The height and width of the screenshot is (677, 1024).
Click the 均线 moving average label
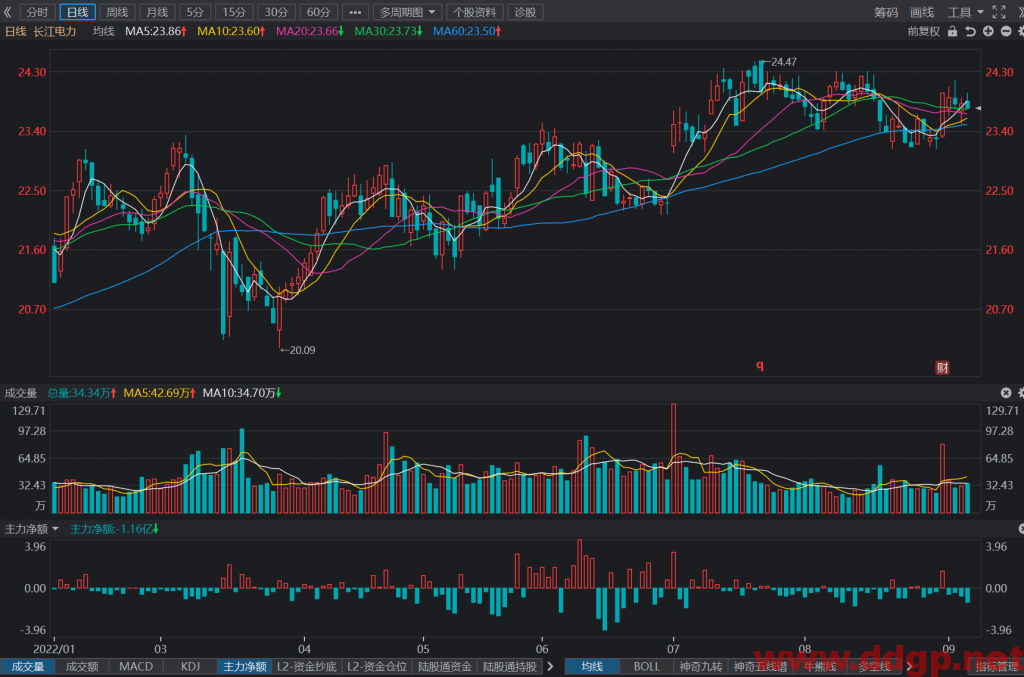(103, 31)
